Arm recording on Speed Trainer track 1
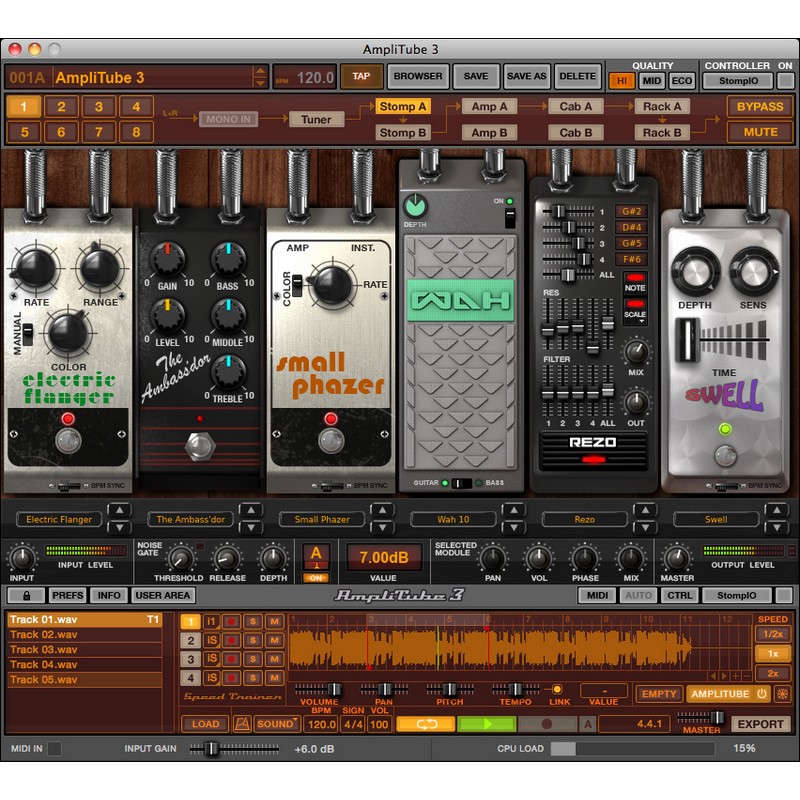Screen dimensions: 800x800 click(x=231, y=621)
